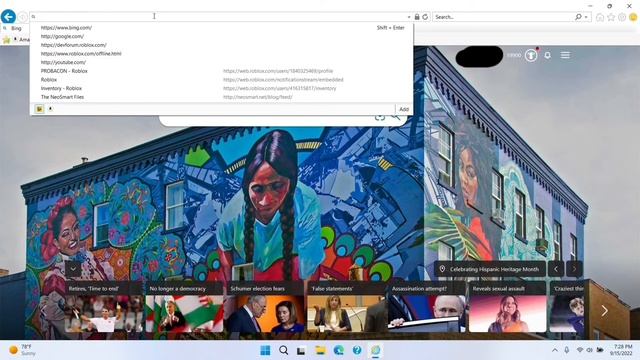Click the yellow smiley feedback icon
The height and width of the screenshot is (360, 640).
click(x=633, y=17)
